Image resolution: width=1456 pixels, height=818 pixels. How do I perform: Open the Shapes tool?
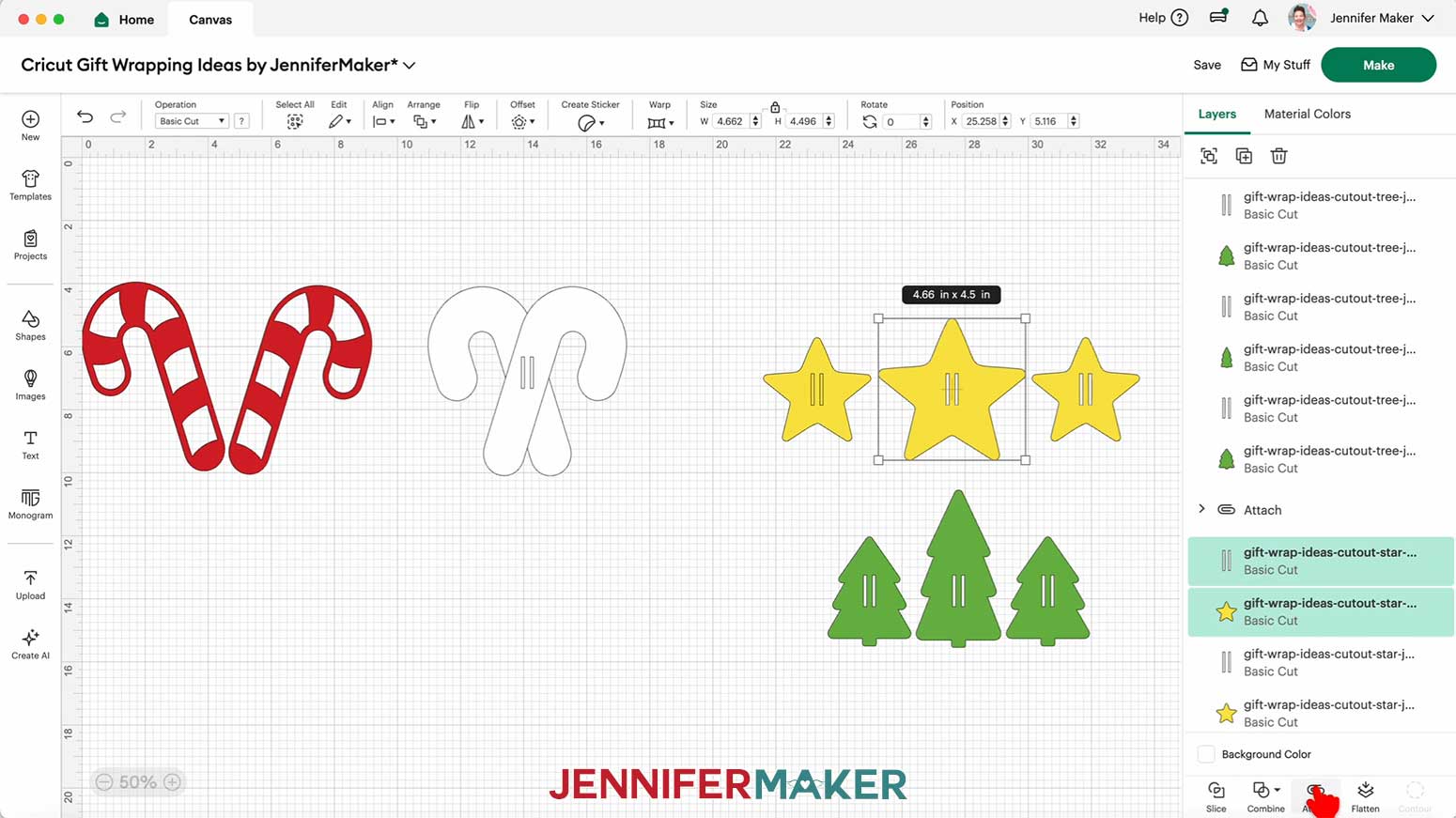[x=30, y=326]
